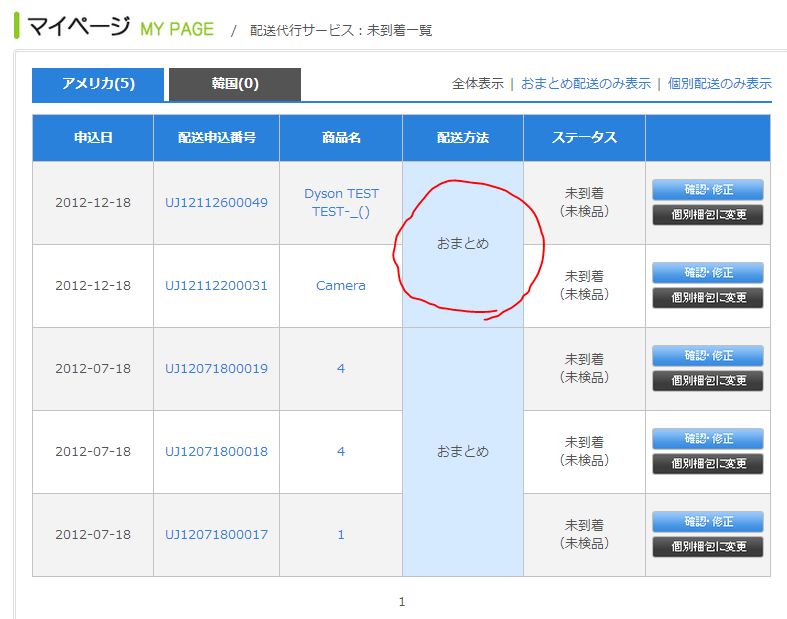This screenshot has width=787, height=619.
Task: Click 個別梱包に変更 for UJ12071800019
Action: [x=708, y=381]
